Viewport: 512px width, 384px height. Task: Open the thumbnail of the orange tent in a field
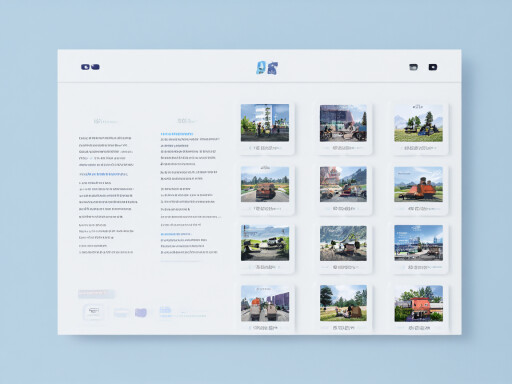(x=419, y=184)
